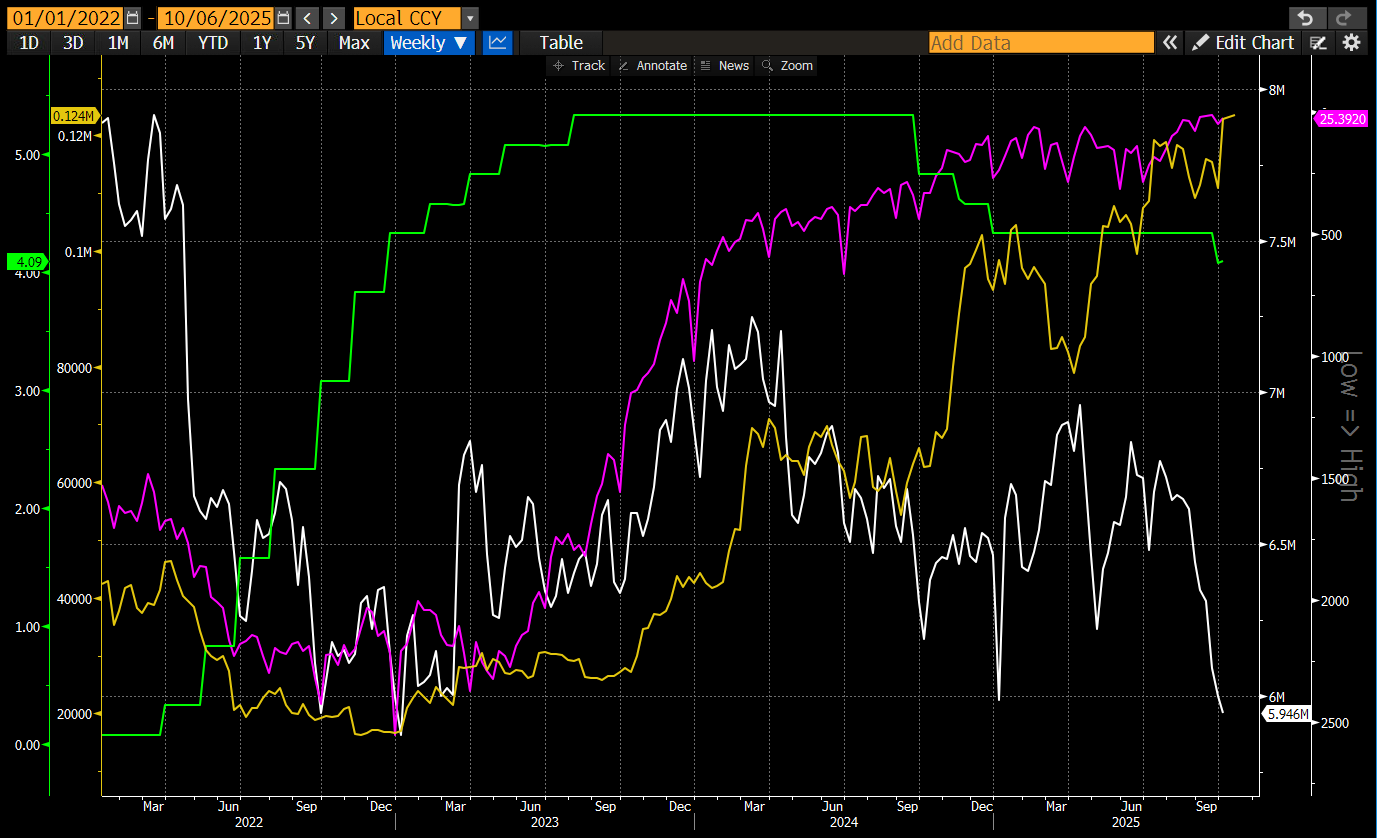Expand the Local CCY currency dropdown

(x=470, y=18)
